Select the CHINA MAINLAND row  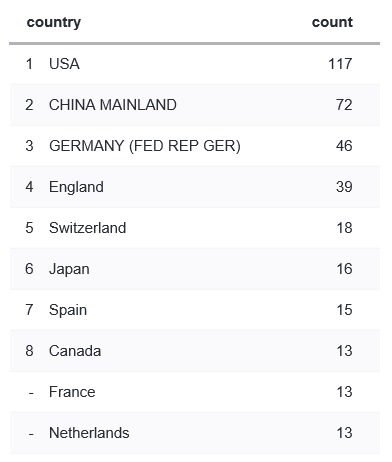point(195,105)
